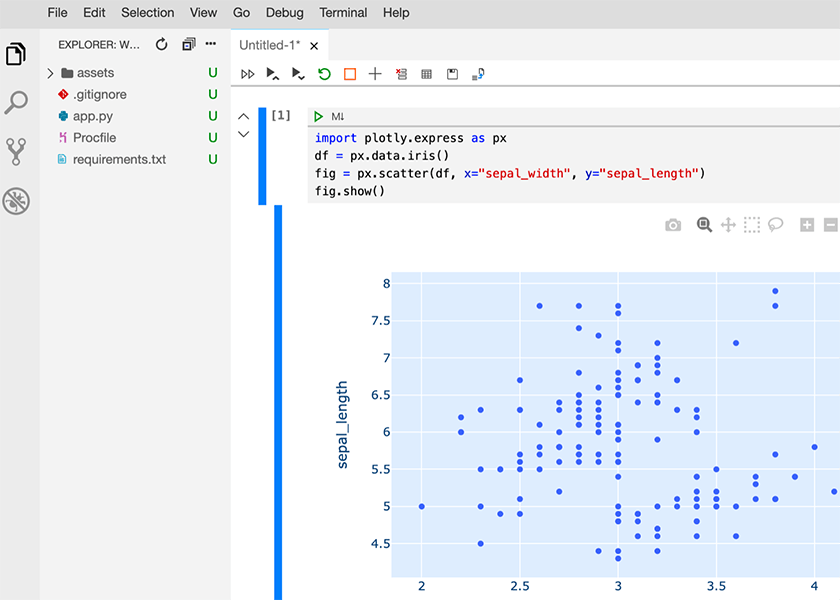This screenshot has width=840, height=600.
Task: Open the Debug menu
Action: 284,13
